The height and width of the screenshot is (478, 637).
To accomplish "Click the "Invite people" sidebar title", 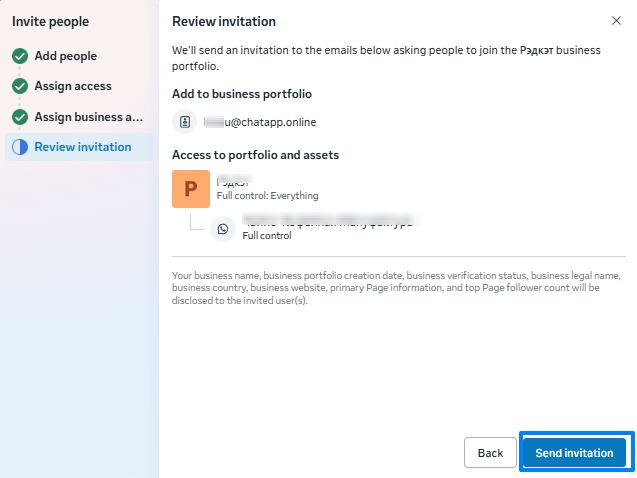I will 50,21.
